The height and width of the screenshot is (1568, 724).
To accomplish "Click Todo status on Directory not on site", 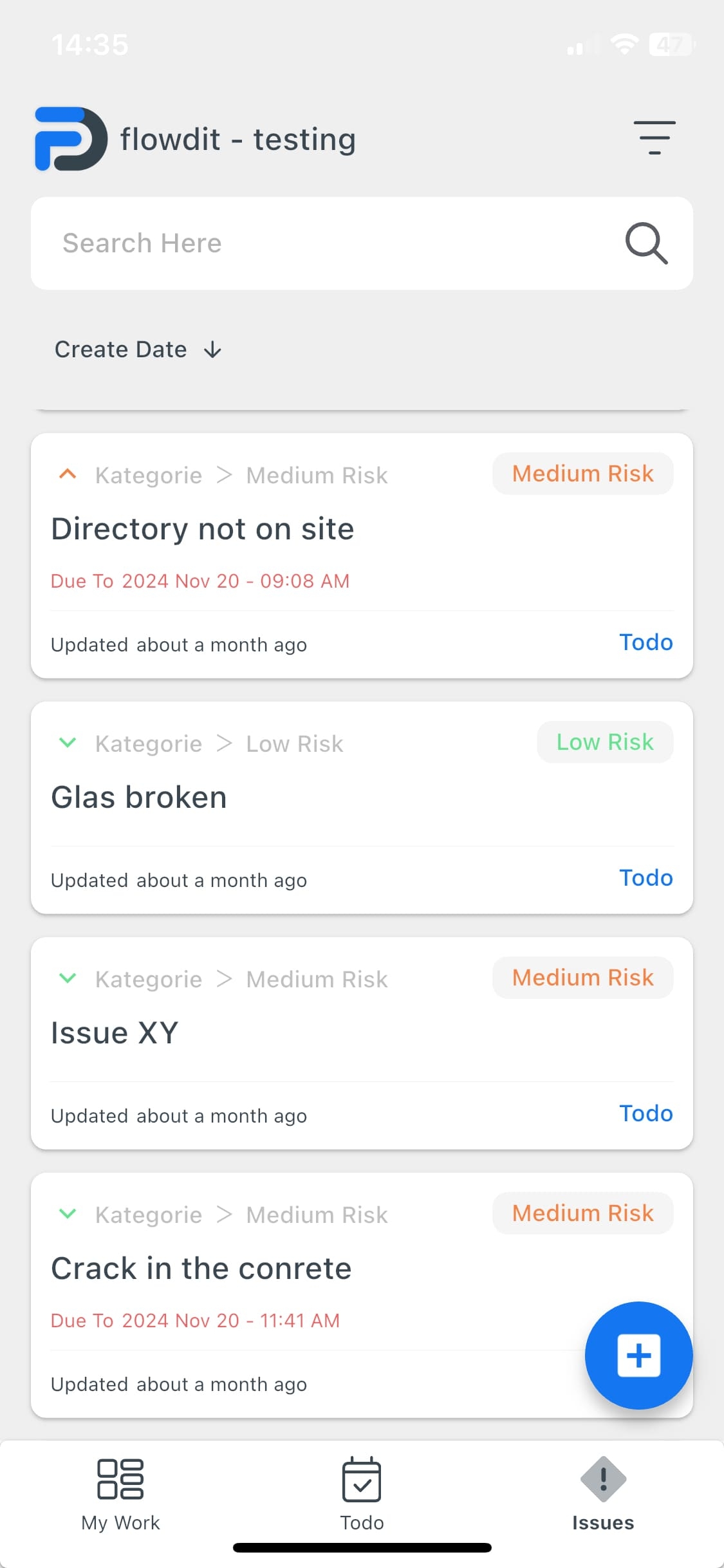I will (x=645, y=642).
